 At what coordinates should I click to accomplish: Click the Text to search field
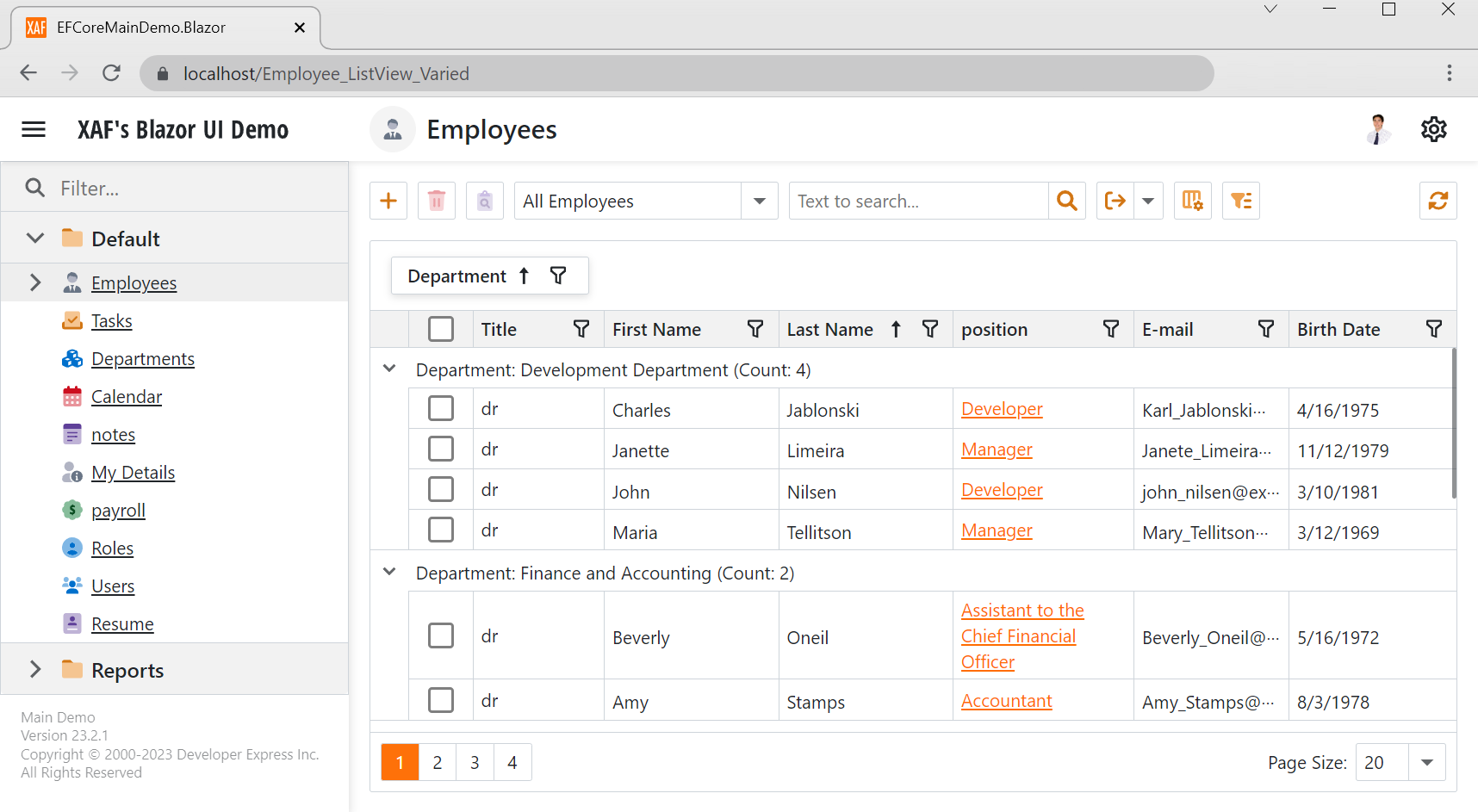click(919, 201)
